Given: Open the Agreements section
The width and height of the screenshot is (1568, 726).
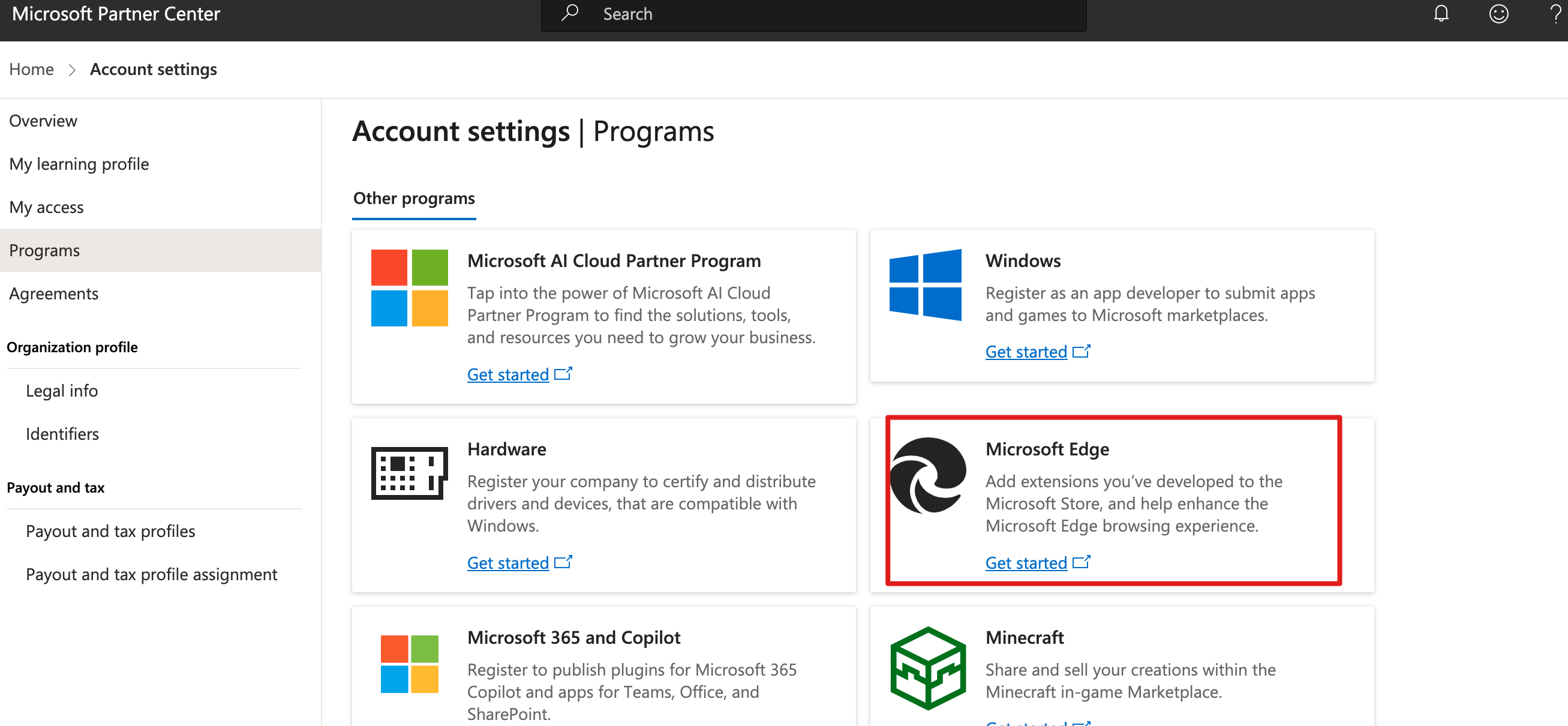Looking at the screenshot, I should 53,293.
